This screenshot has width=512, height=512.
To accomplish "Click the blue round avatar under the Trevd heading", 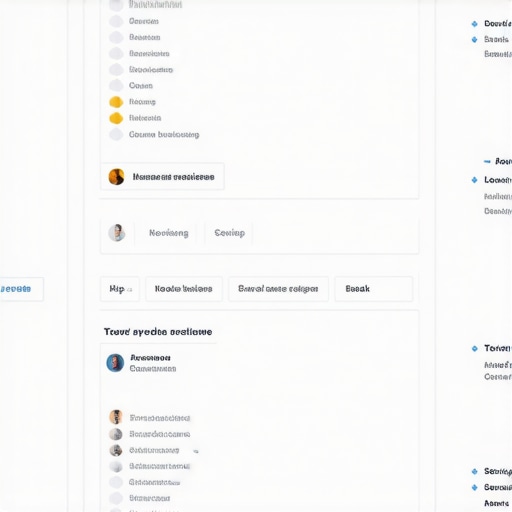I will (x=115, y=363).
